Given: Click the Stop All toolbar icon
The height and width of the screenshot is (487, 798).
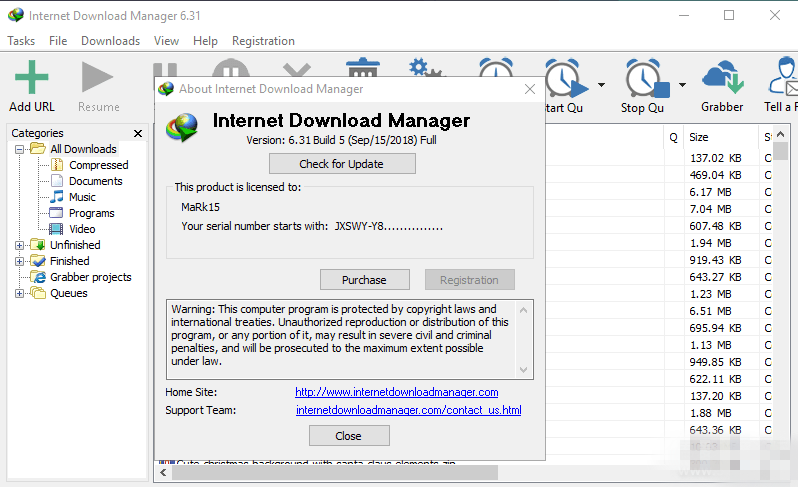Looking at the screenshot, I should point(231,68).
